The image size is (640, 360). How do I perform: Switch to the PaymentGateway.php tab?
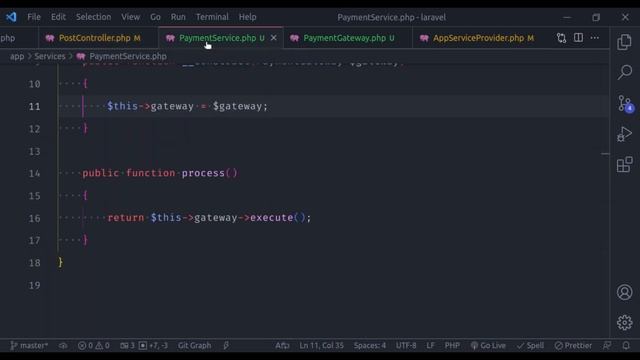tap(348, 38)
